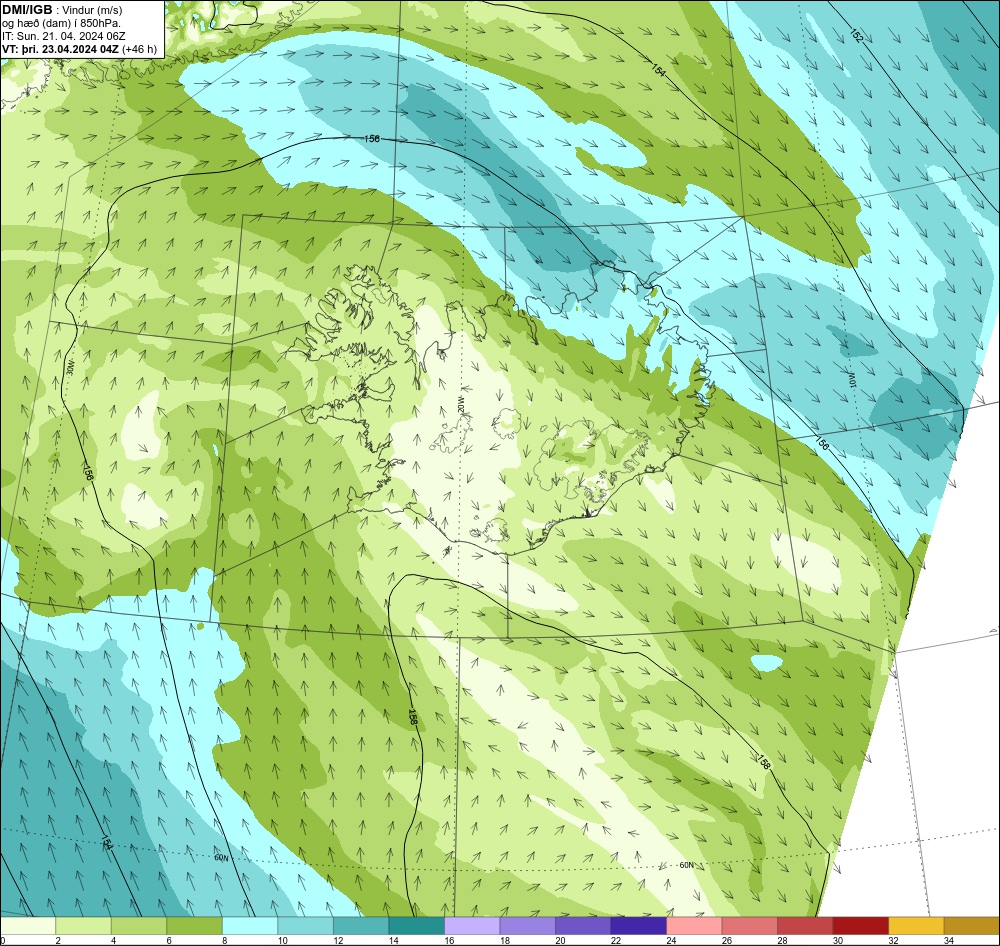The height and width of the screenshot is (946, 1000).
Task: Click the 'og hæð (dam) í 850hPa.' line
Action: coord(61,23)
